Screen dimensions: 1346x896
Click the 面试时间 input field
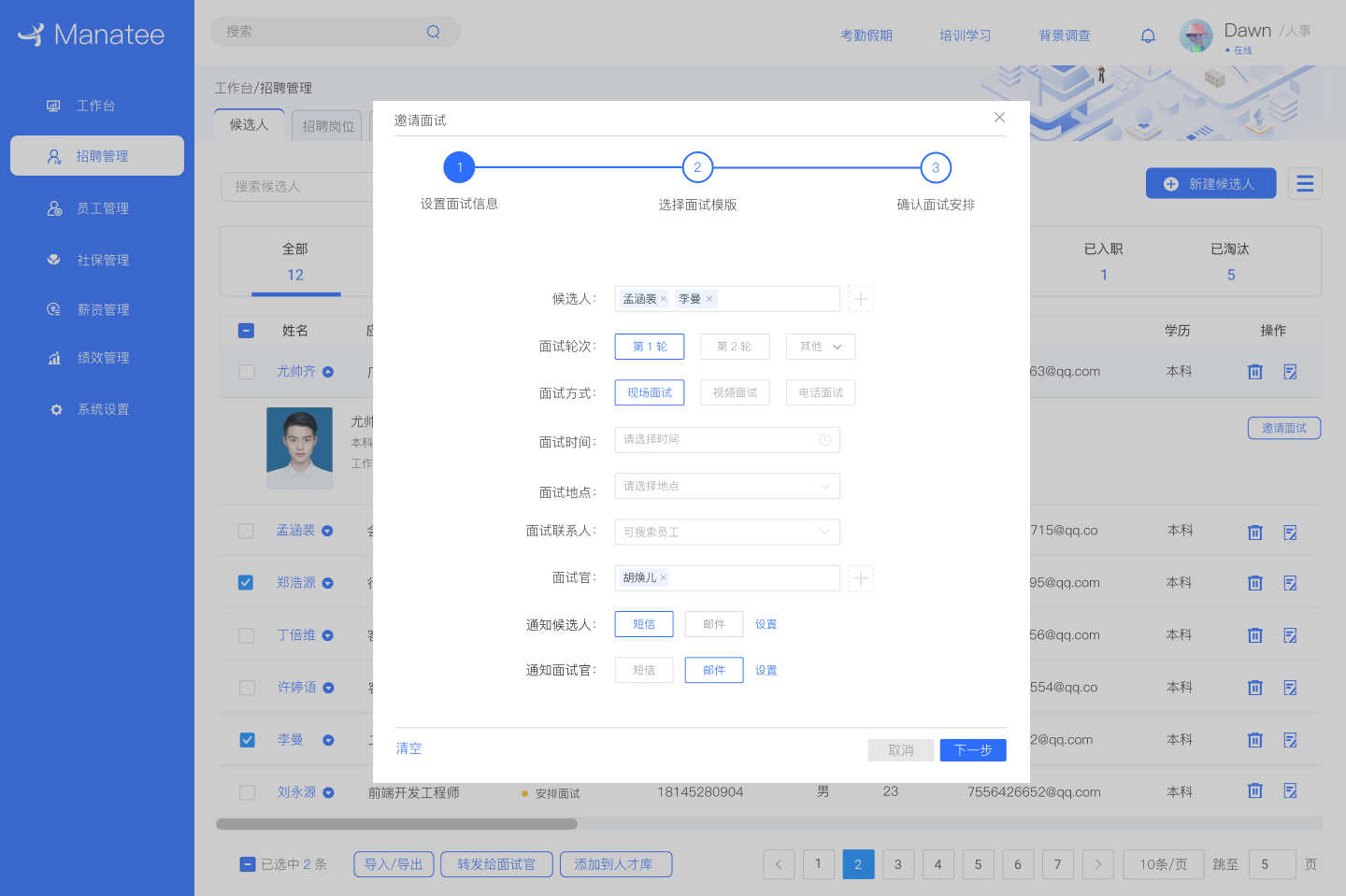727,439
